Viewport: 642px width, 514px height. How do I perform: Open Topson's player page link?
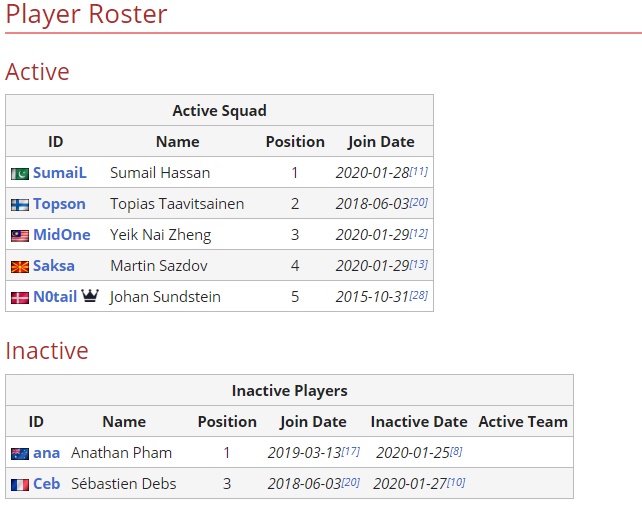(59, 204)
